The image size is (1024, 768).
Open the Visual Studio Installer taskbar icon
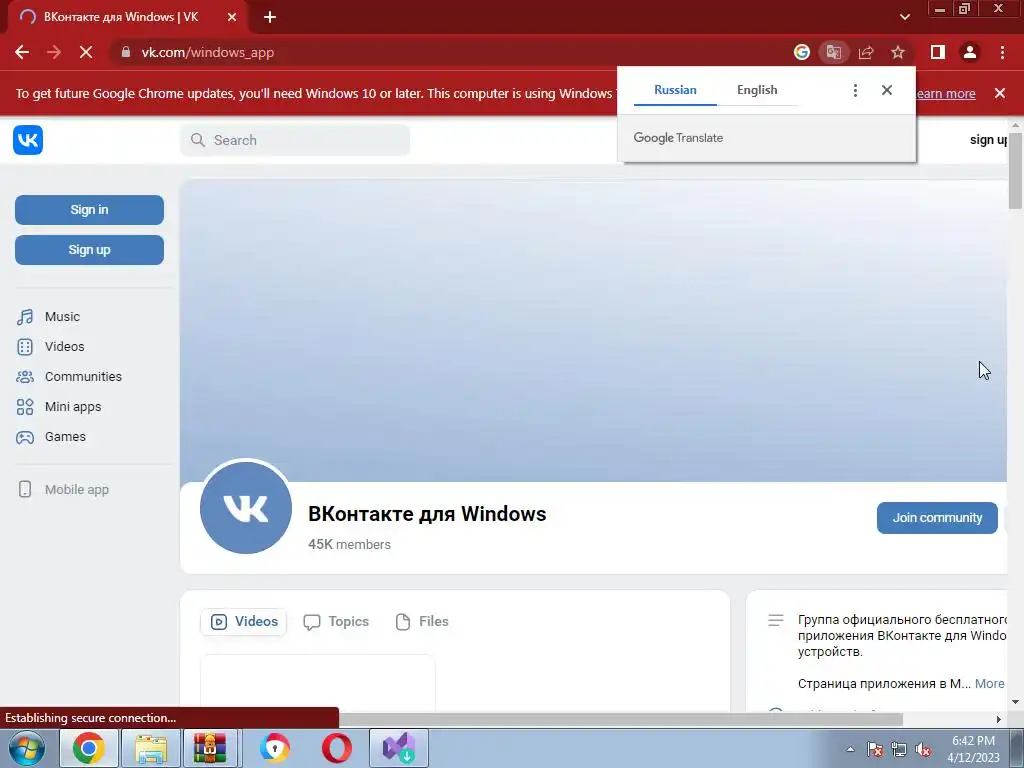point(399,748)
